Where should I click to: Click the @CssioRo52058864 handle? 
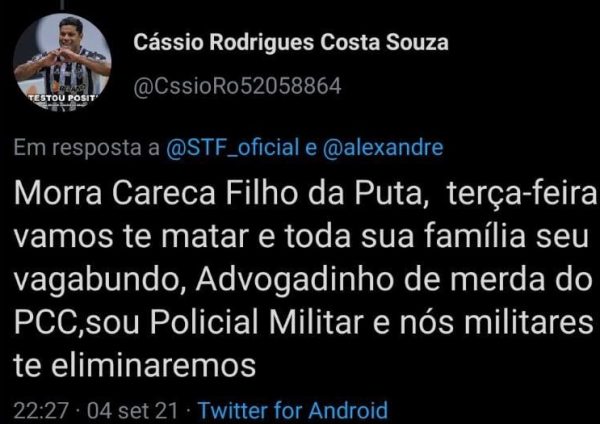point(237,86)
